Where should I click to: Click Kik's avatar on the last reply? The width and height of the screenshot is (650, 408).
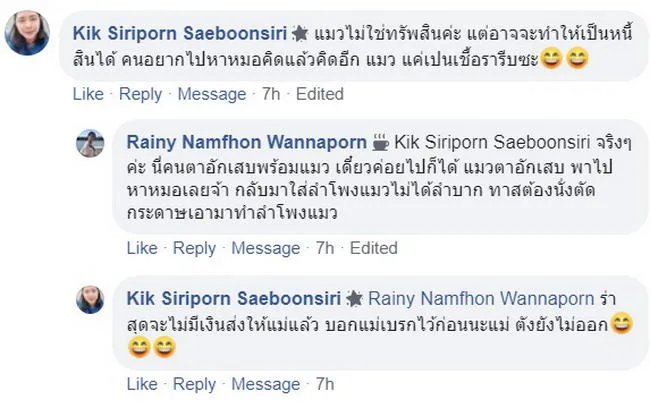click(91, 299)
